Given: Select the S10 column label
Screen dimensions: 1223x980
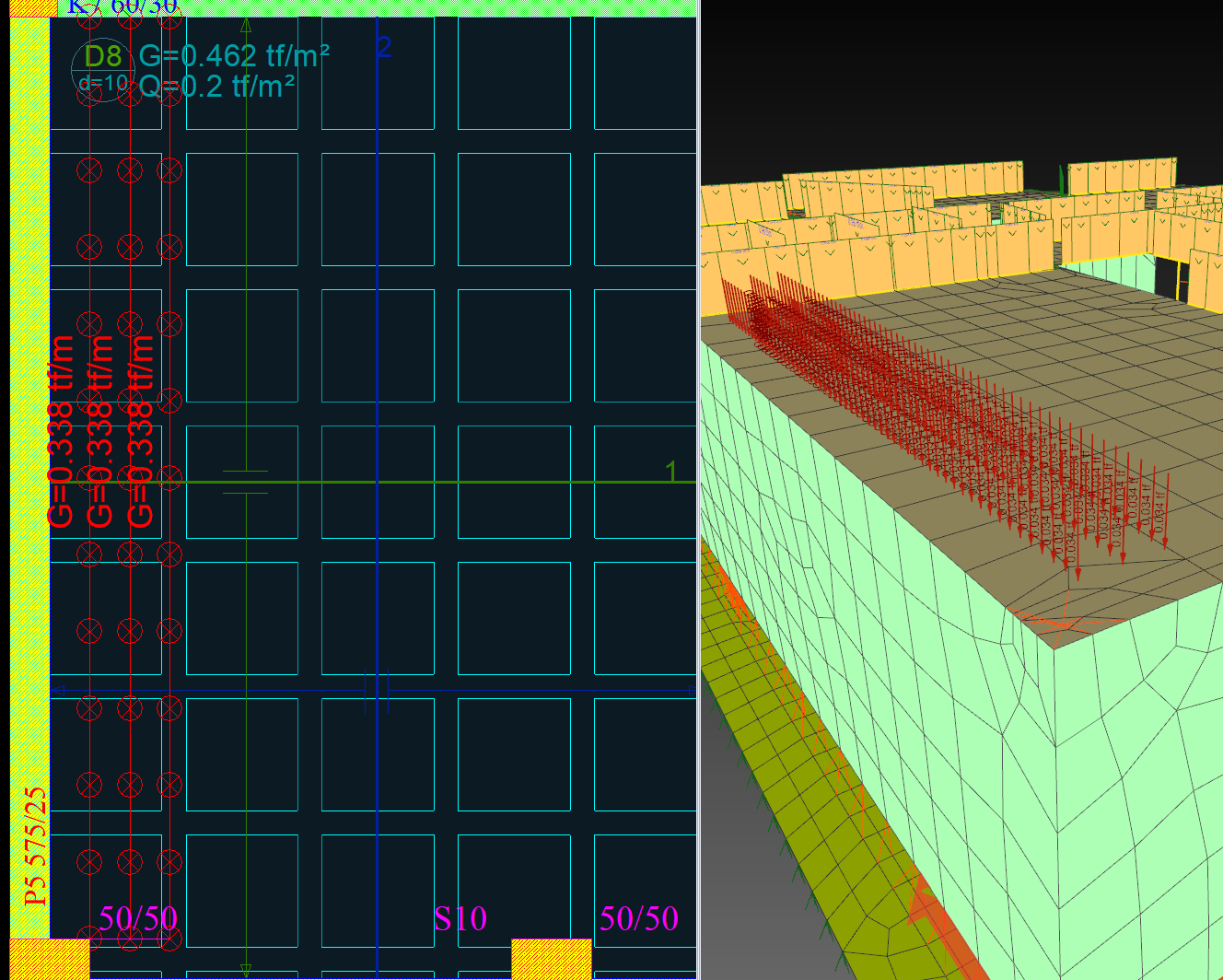Looking at the screenshot, I should click(460, 918).
